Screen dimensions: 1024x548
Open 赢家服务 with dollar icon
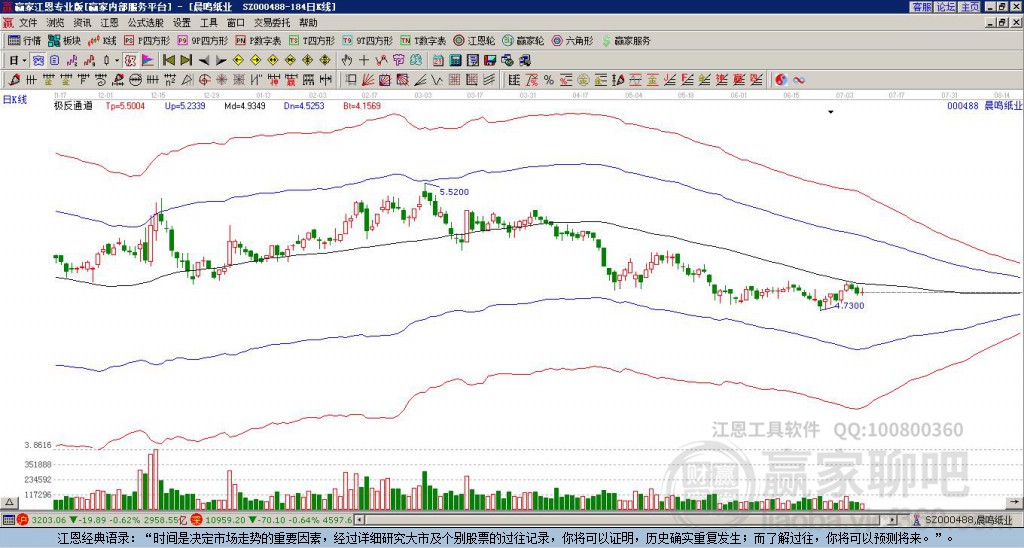pos(626,40)
